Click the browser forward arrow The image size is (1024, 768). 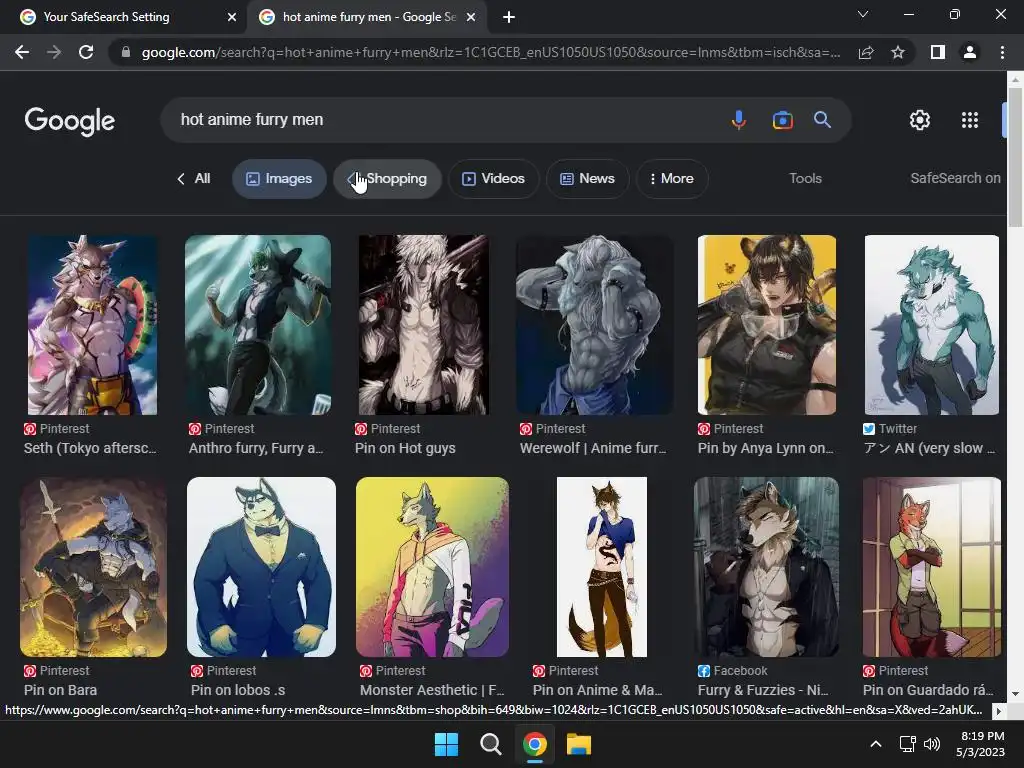(54, 52)
